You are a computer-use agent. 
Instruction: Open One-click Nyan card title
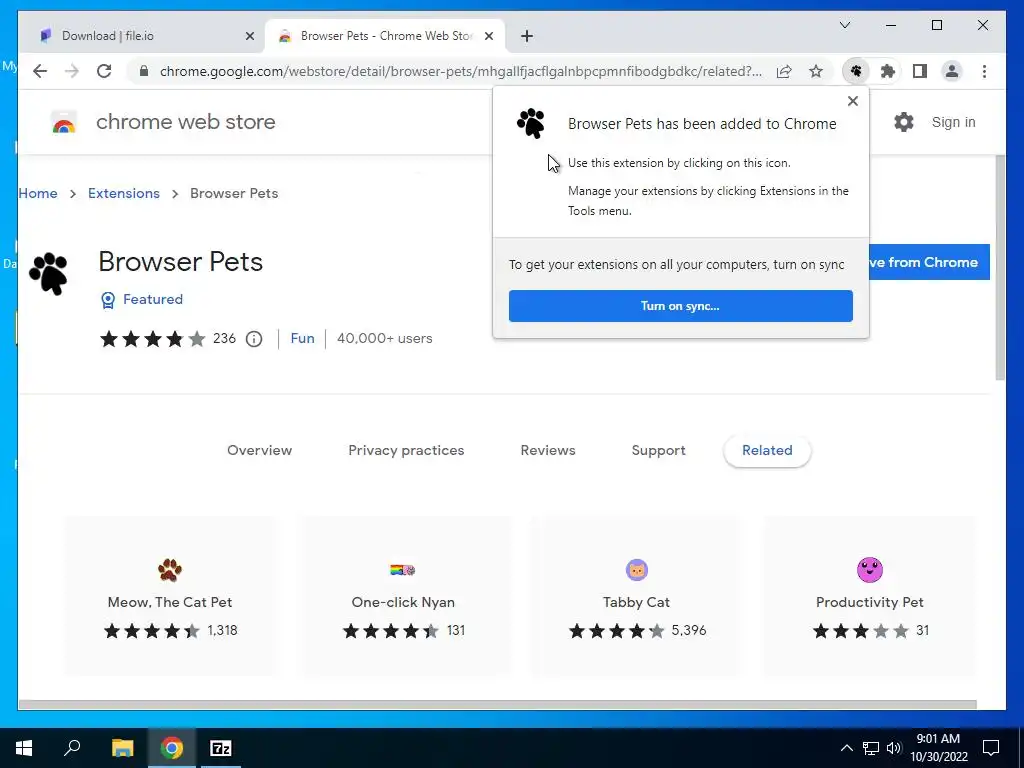[403, 603]
